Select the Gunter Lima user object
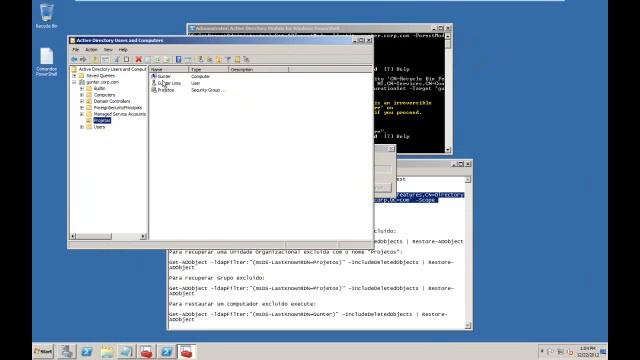Image resolution: width=640 pixels, height=360 pixels. [169, 83]
